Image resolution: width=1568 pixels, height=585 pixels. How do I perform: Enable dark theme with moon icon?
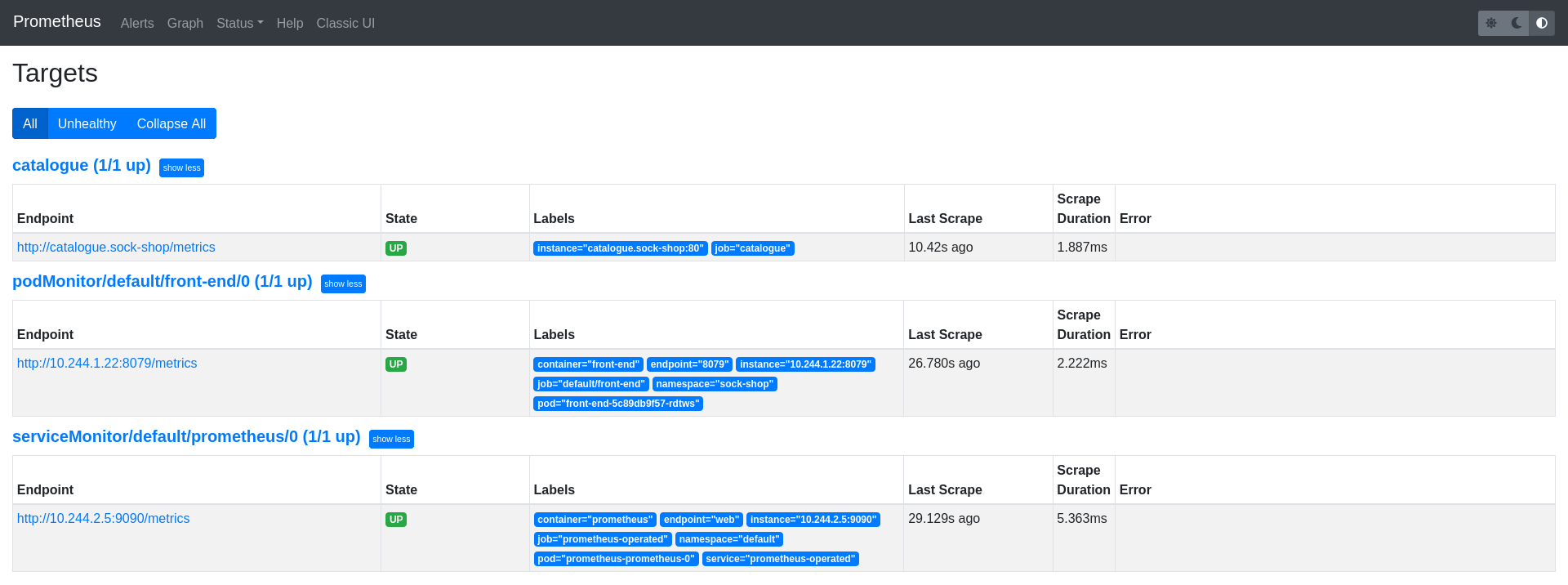[x=1517, y=23]
